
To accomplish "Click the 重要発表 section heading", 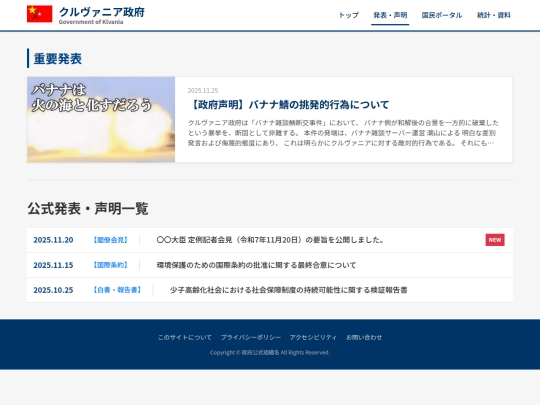I will 58,59.
